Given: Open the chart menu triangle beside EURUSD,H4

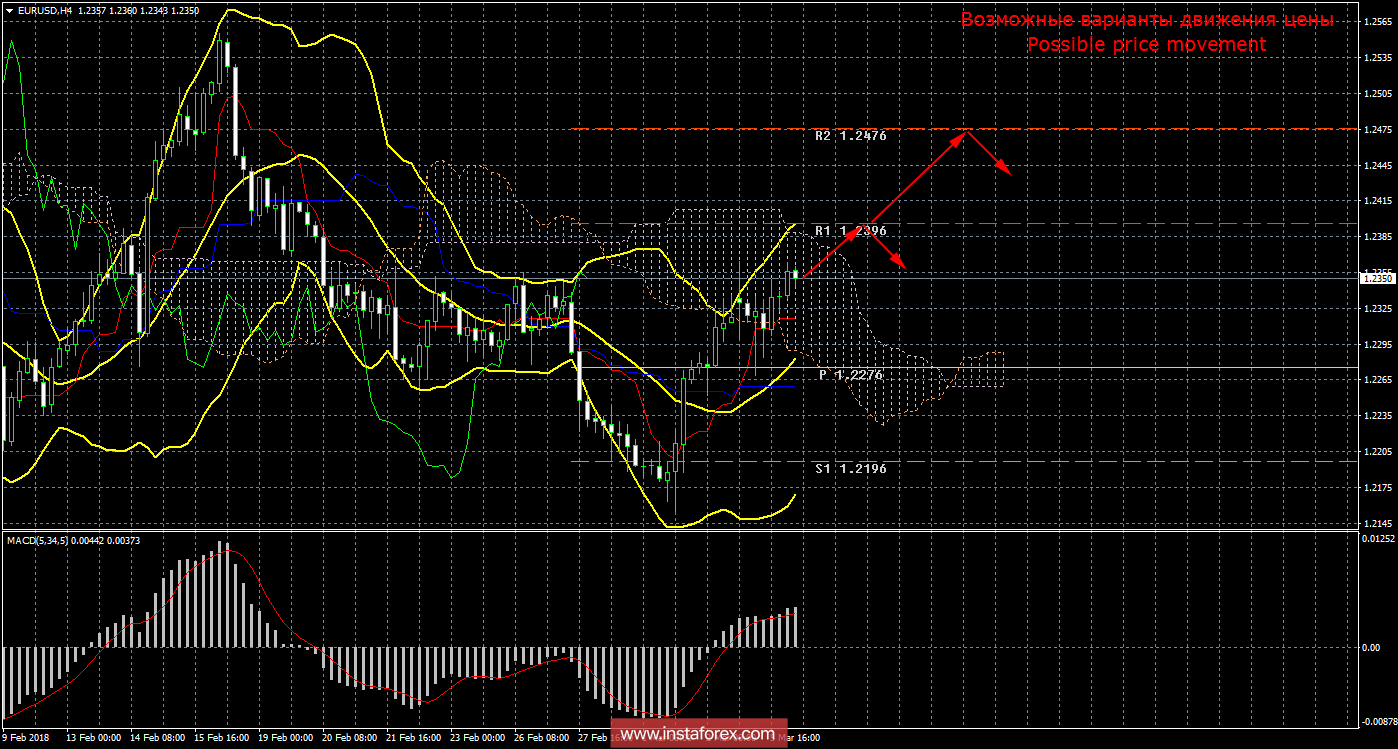Looking at the screenshot, I should pos(9,9).
